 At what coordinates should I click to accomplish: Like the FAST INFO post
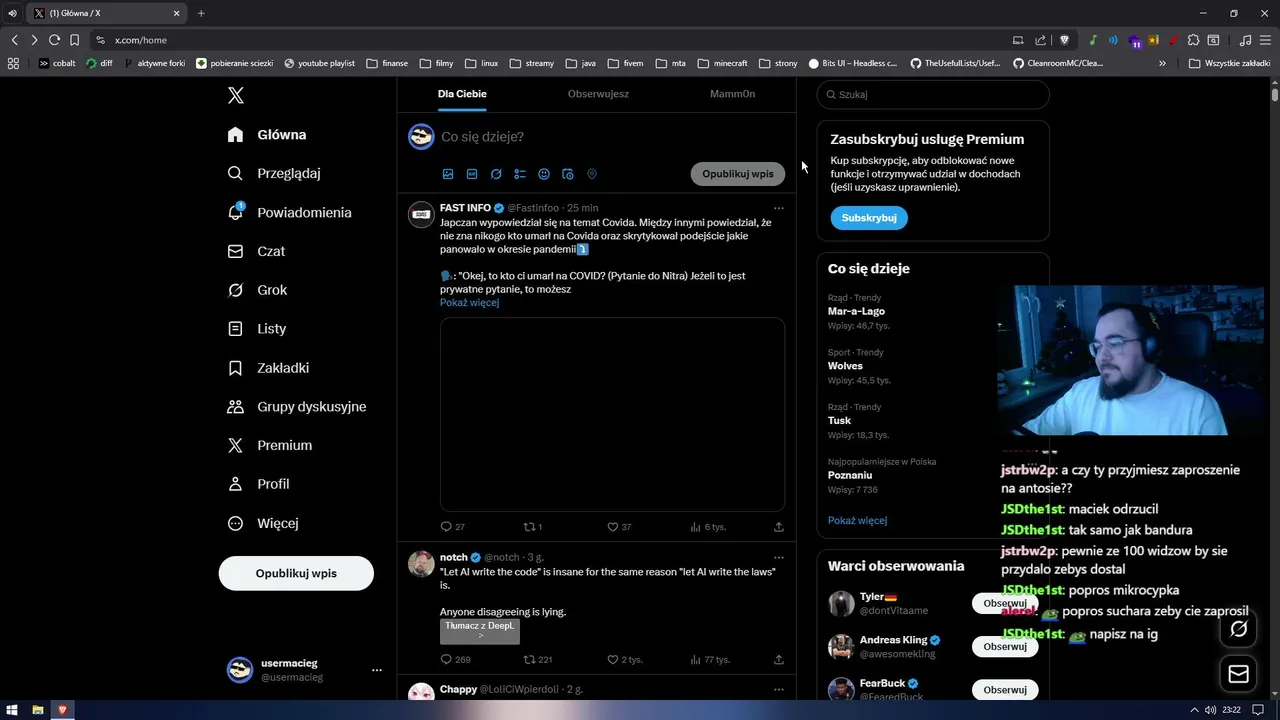coord(619,527)
